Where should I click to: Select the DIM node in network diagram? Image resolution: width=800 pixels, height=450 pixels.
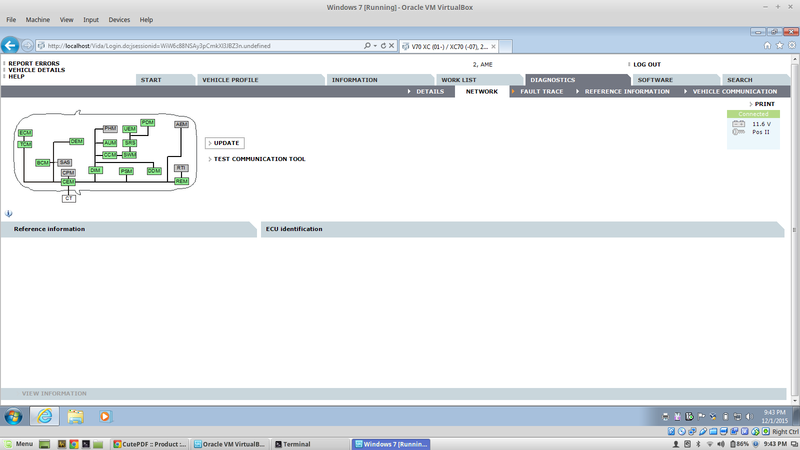click(x=95, y=170)
